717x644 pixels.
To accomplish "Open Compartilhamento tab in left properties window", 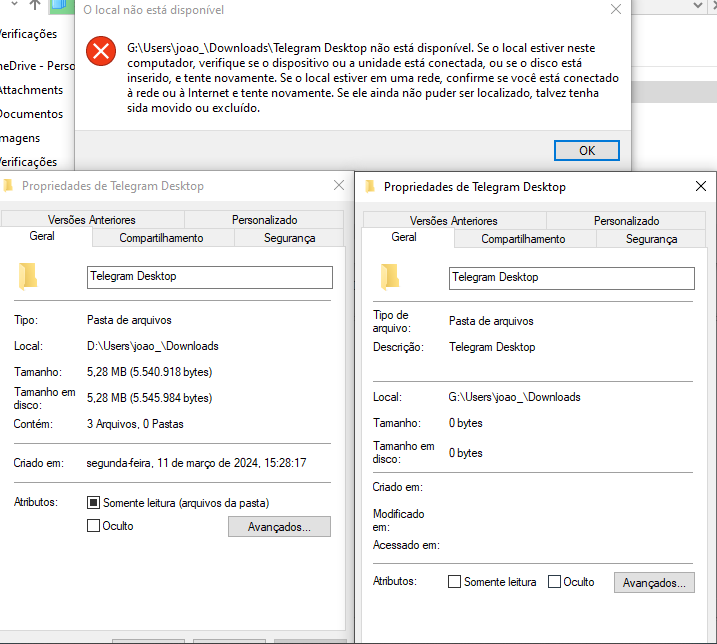I will click(161, 238).
